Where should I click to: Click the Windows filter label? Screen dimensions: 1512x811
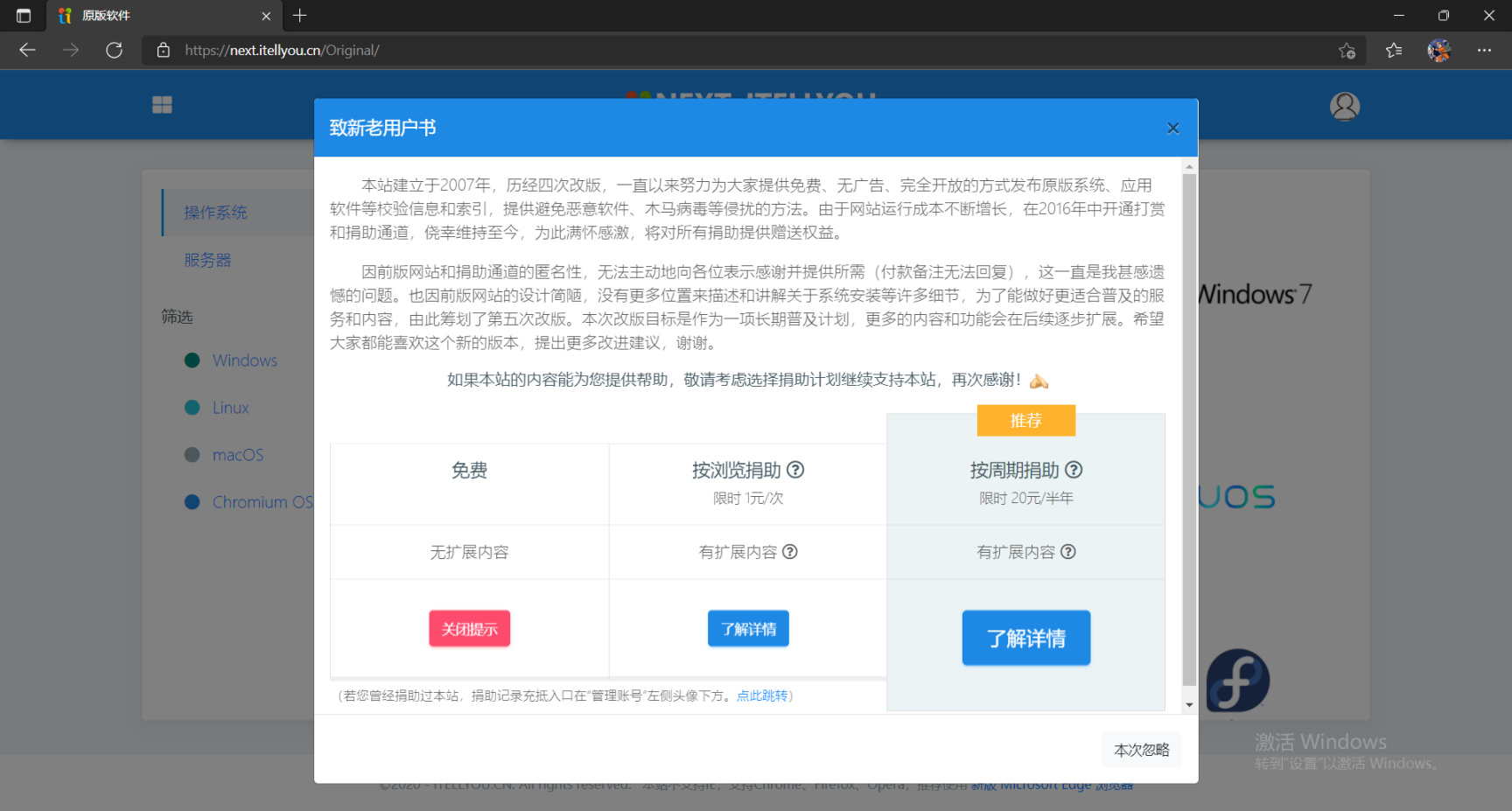(245, 360)
